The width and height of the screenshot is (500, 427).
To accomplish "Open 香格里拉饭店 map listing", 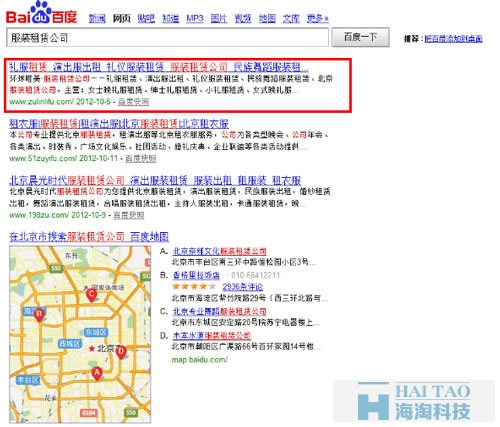I will point(196,275).
